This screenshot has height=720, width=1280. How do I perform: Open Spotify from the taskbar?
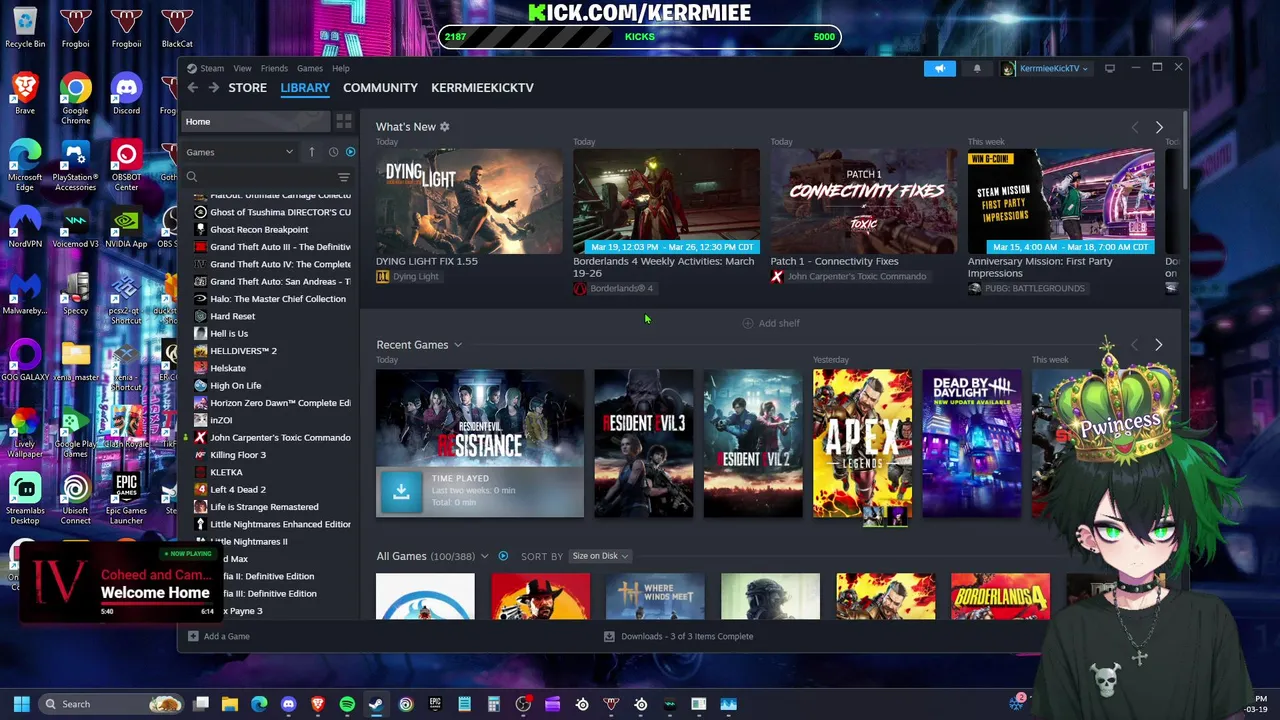click(x=347, y=704)
